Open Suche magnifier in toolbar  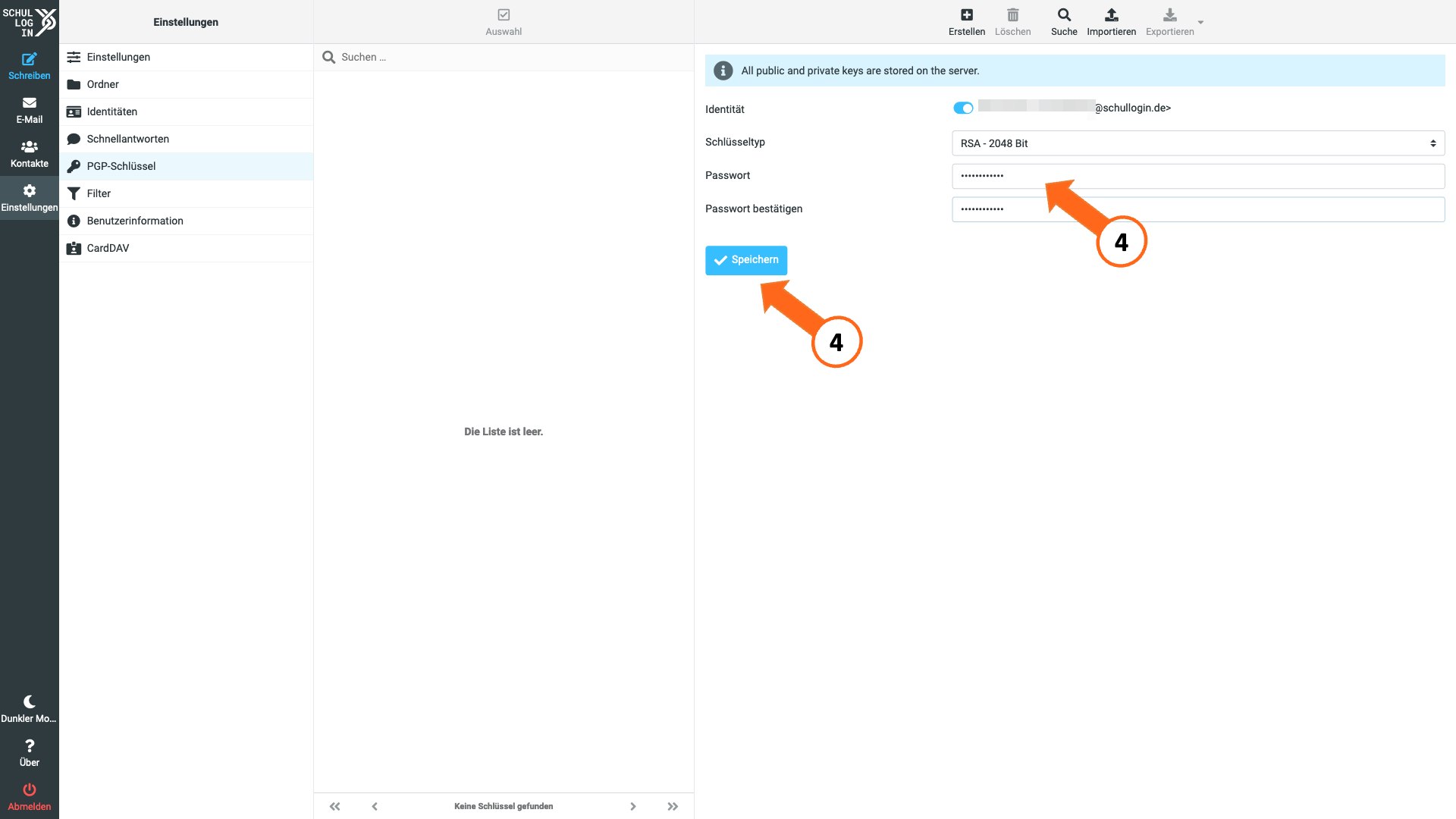pyautogui.click(x=1064, y=14)
